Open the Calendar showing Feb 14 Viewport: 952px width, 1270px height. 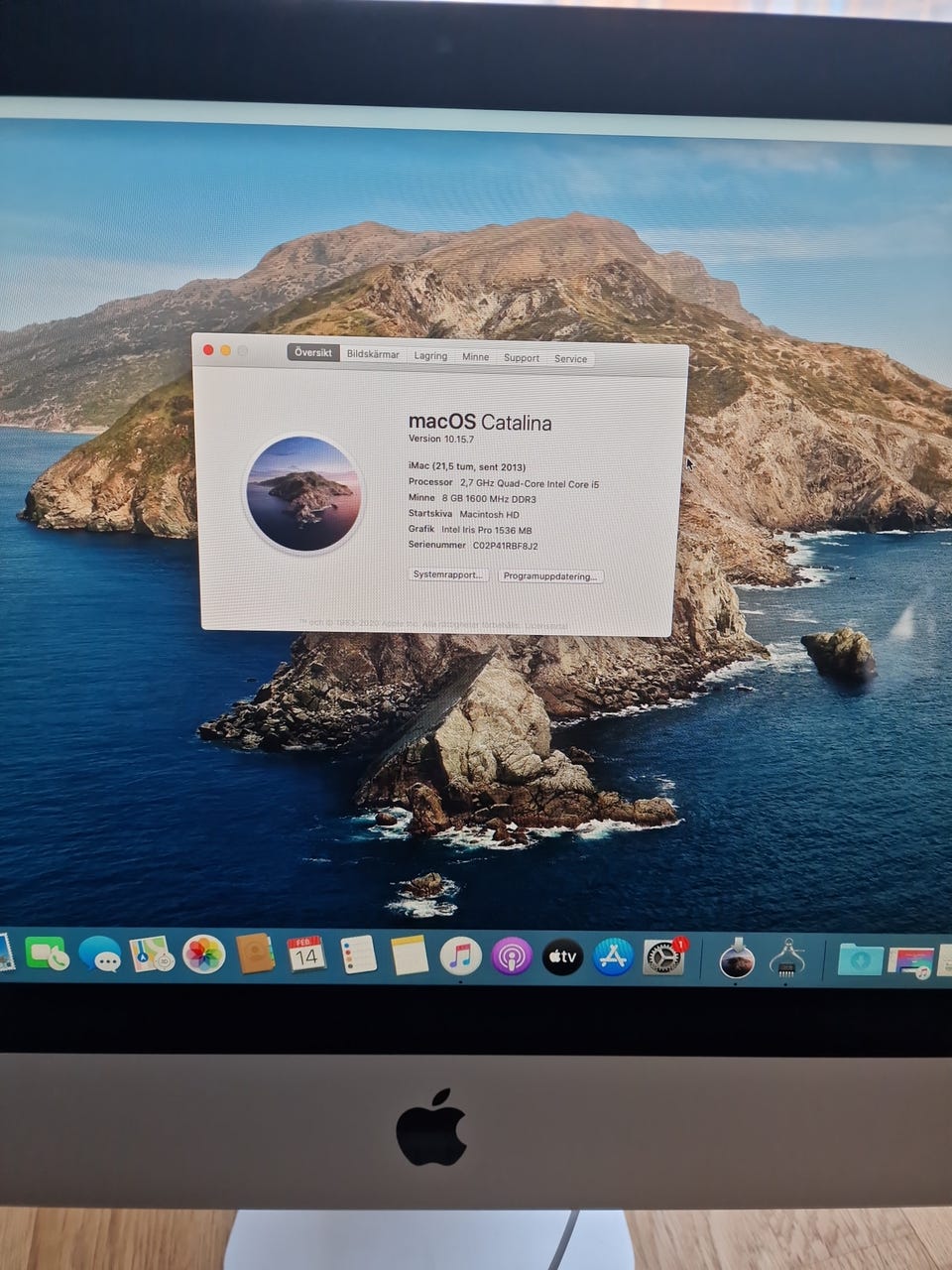pos(305,954)
